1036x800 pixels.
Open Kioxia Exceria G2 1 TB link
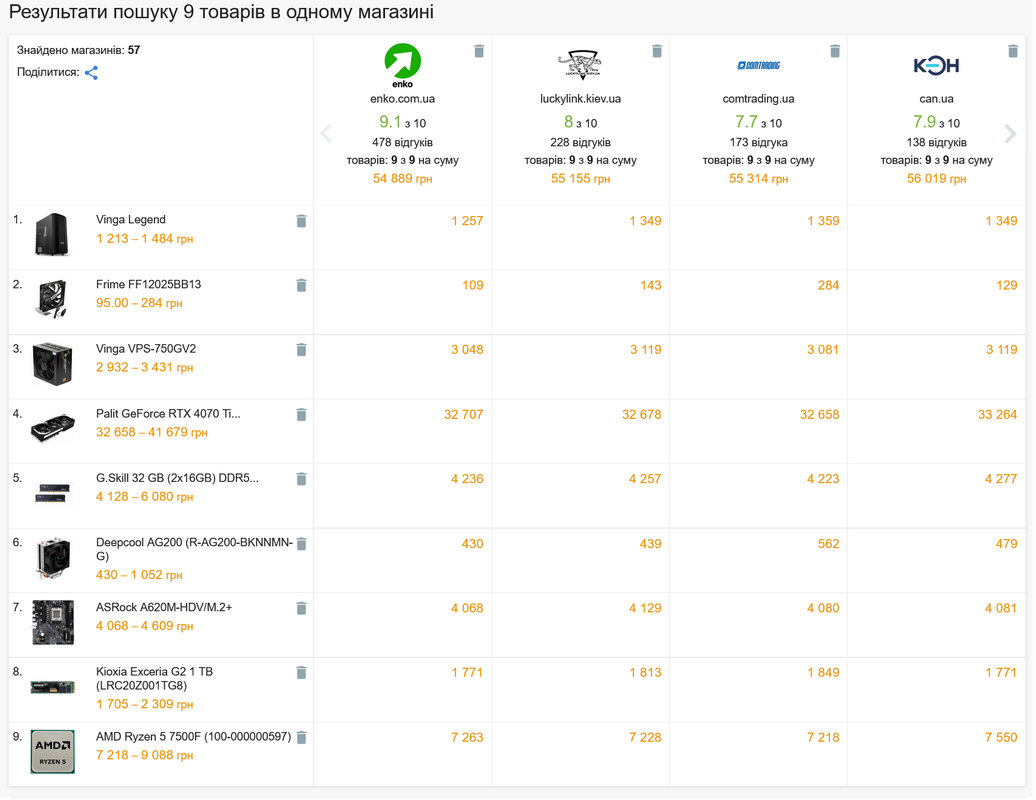pyautogui.click(x=155, y=678)
